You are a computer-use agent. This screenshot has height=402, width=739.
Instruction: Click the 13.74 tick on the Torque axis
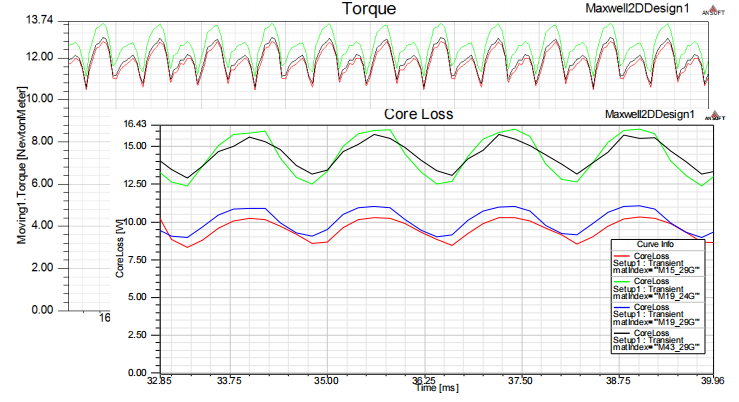(40, 20)
